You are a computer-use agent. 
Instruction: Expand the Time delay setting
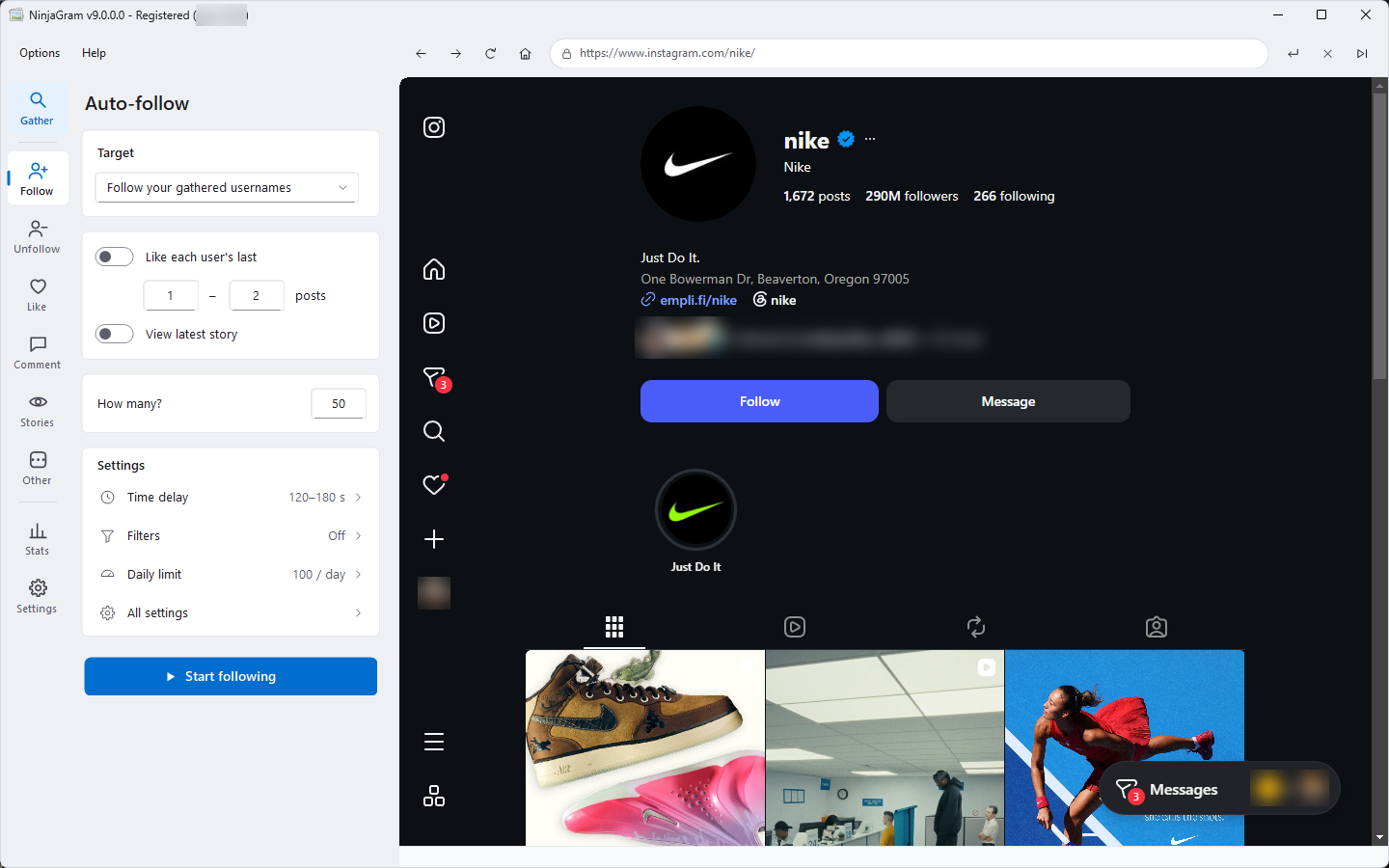tap(231, 498)
